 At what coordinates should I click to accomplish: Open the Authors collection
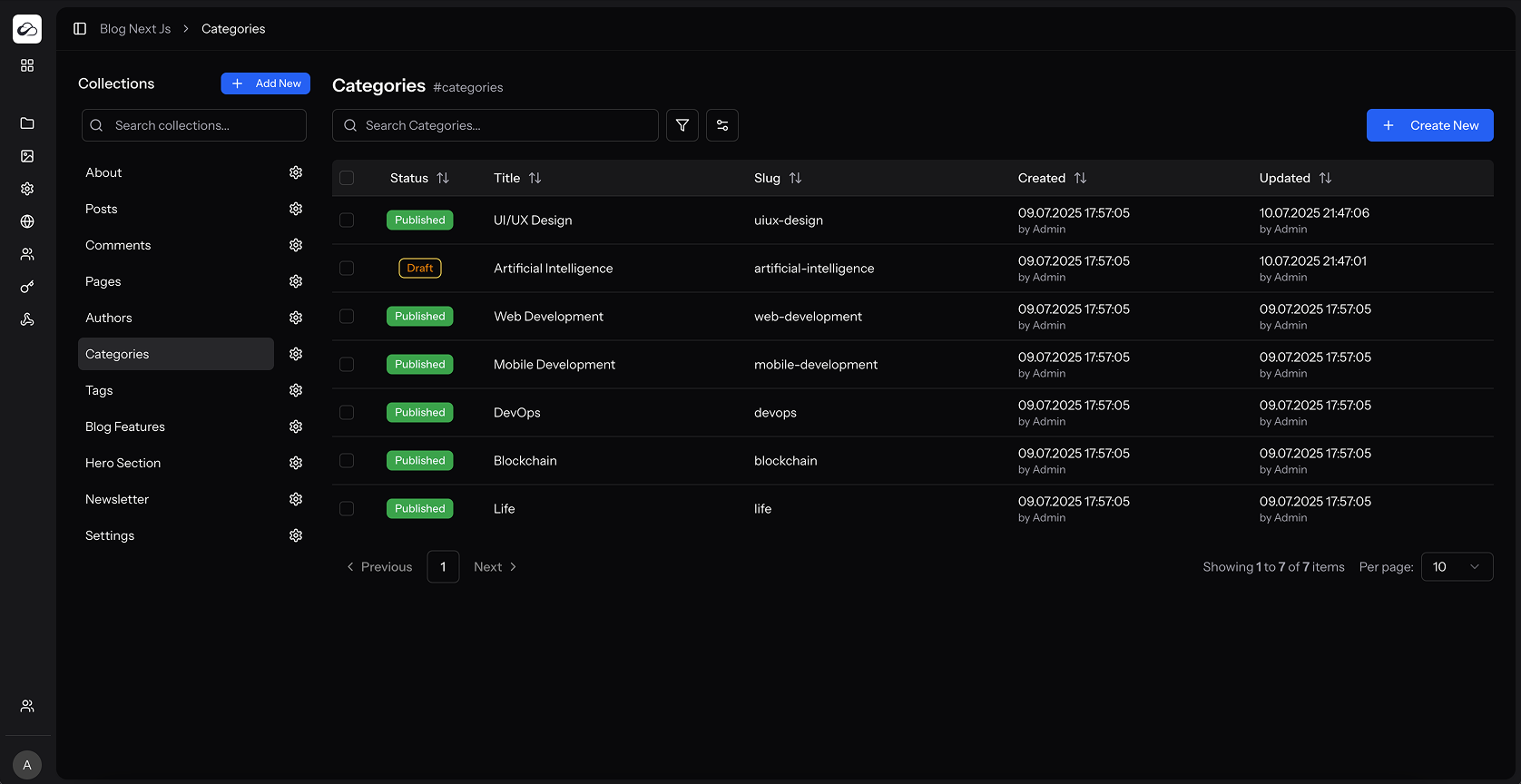(176, 318)
